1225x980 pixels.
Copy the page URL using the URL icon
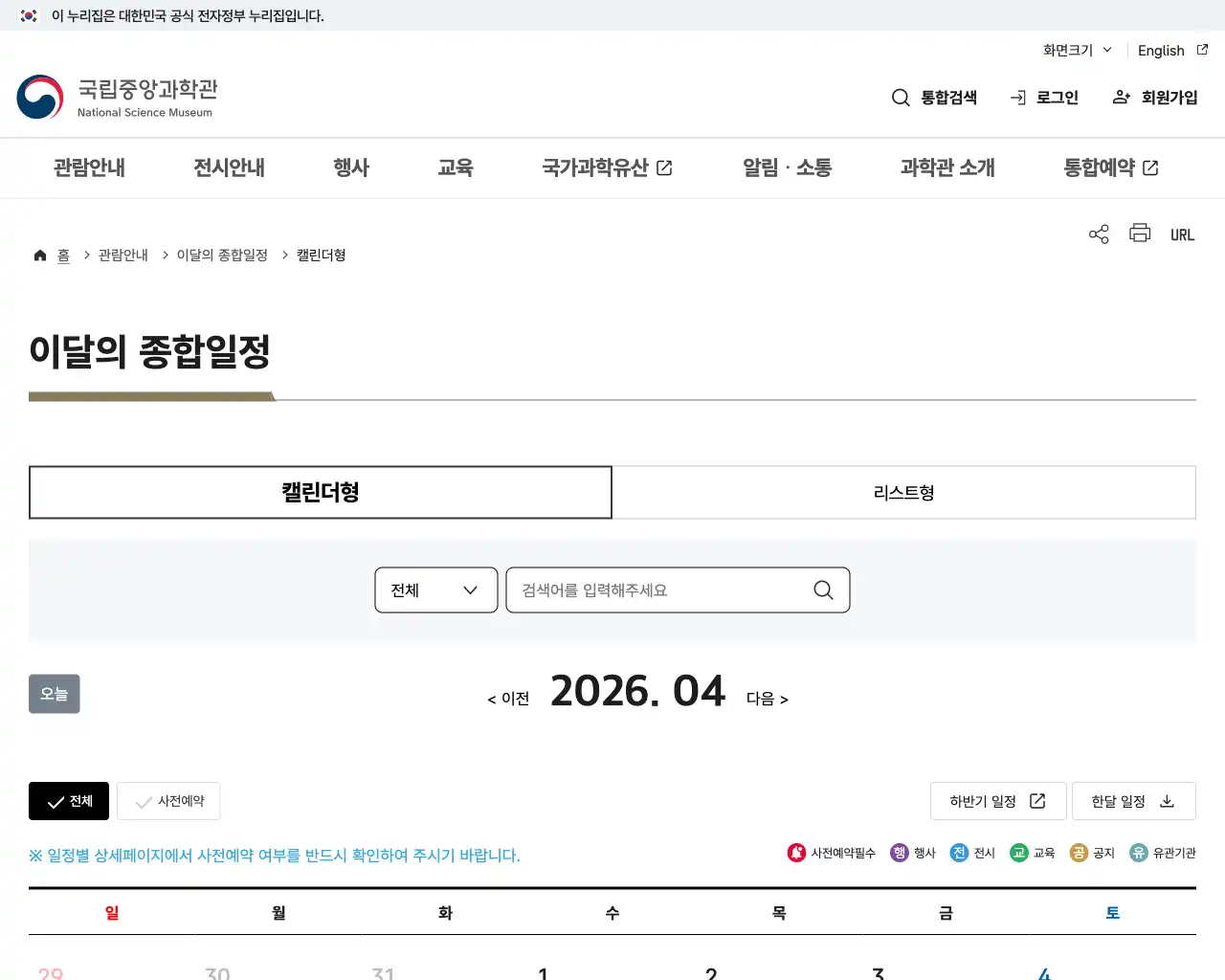(1182, 234)
